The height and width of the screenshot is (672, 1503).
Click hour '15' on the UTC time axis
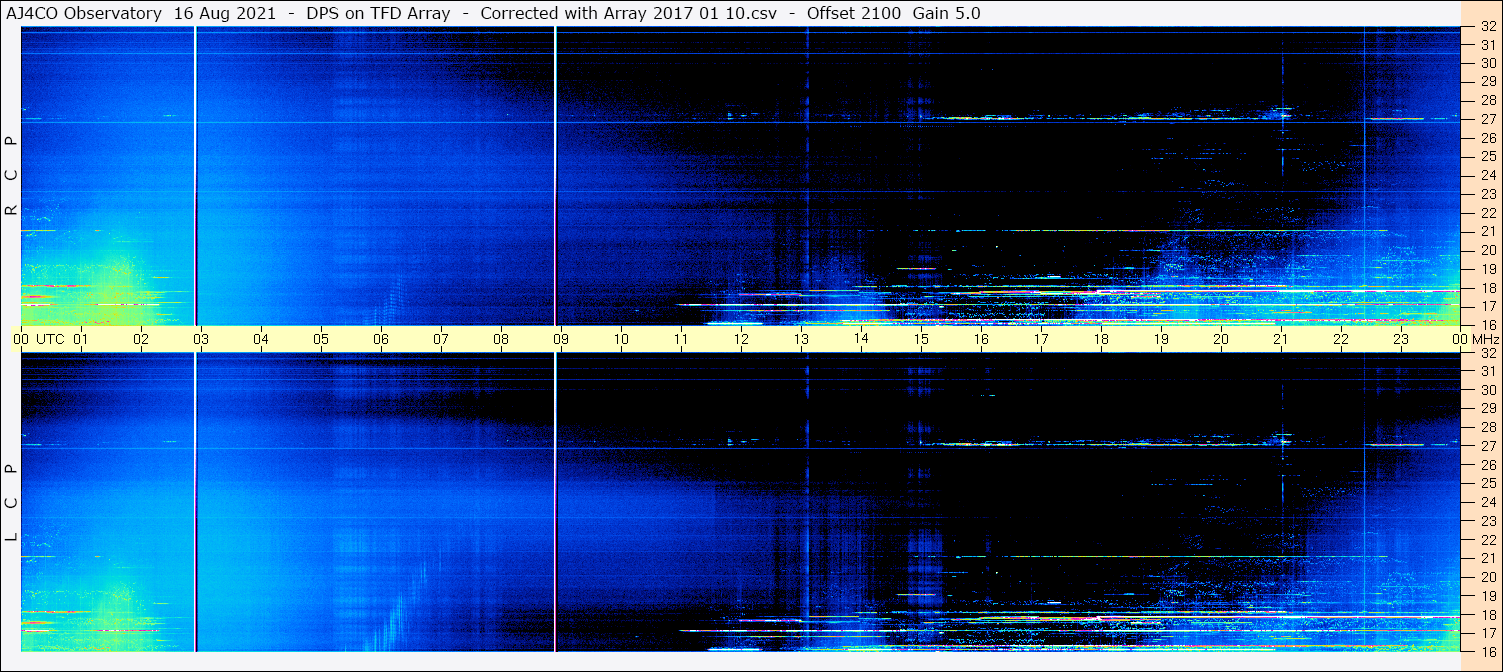921,339
